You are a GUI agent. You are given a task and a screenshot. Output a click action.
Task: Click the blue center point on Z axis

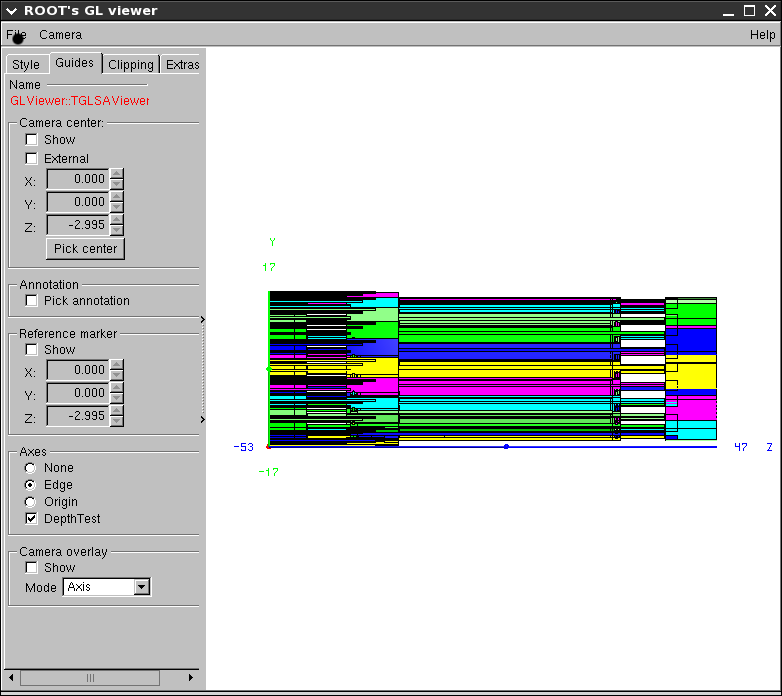click(x=506, y=447)
